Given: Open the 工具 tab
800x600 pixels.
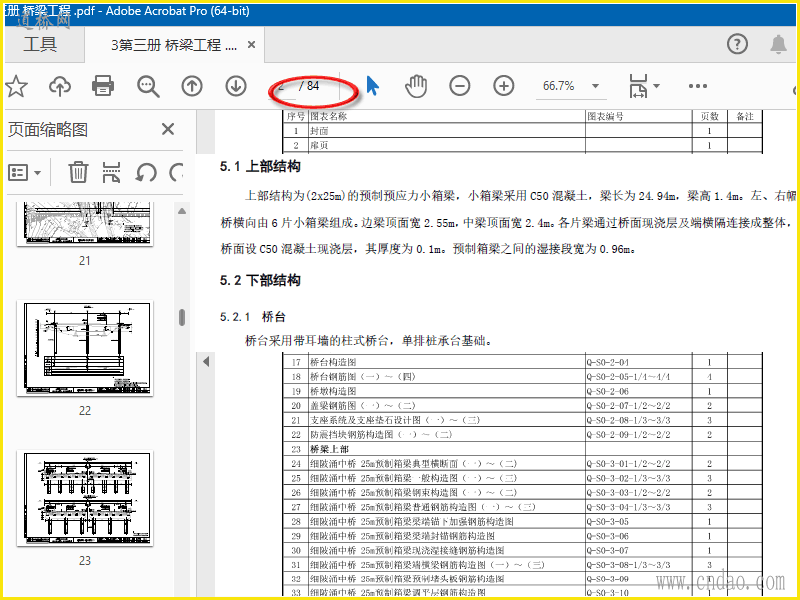Looking at the screenshot, I should [x=40, y=44].
